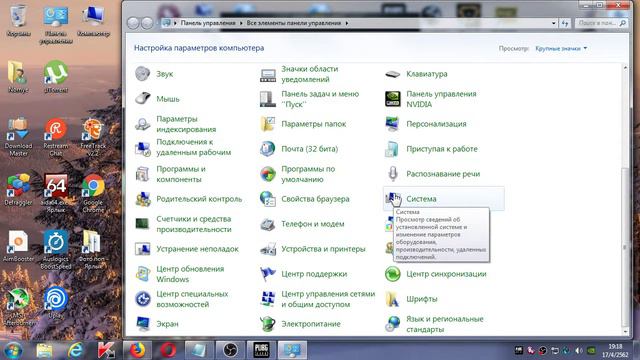Viewport: 640px width, 360px height.
Task: Expand the address bar history dropdown arrow
Action: [x=553, y=23]
